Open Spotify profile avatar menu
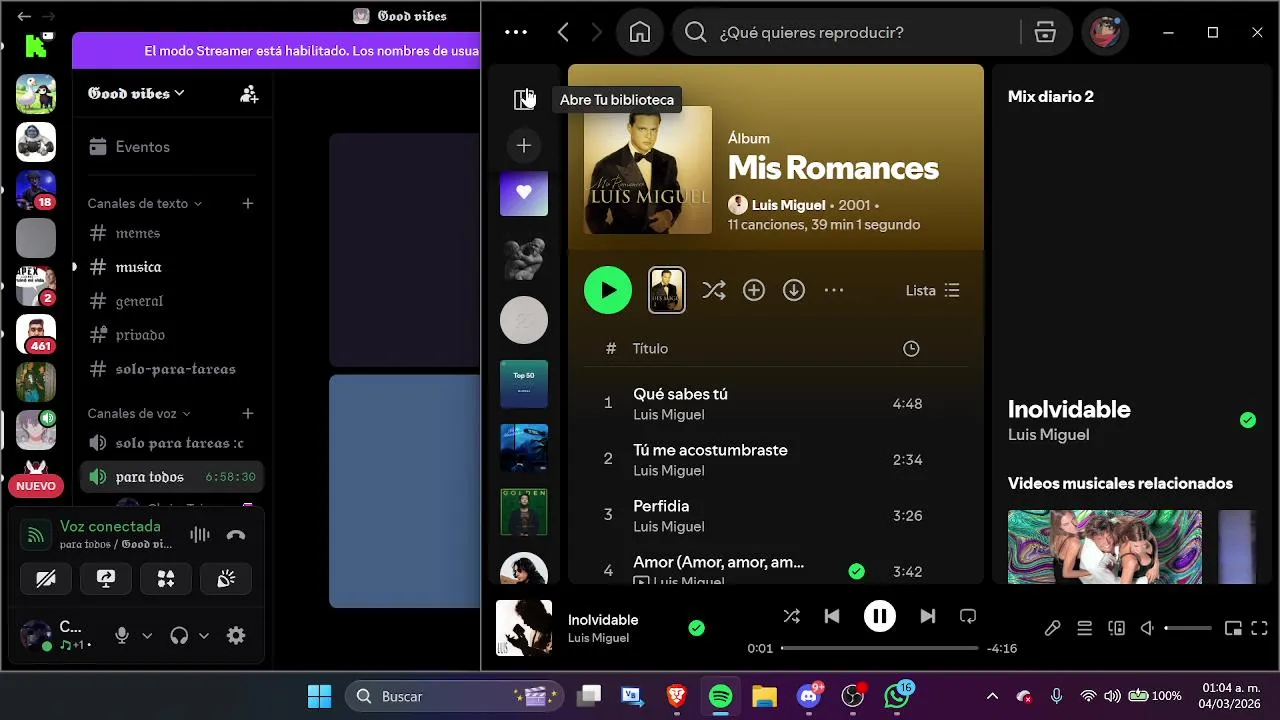Screen dimensions: 1280x720 pos(1105,32)
